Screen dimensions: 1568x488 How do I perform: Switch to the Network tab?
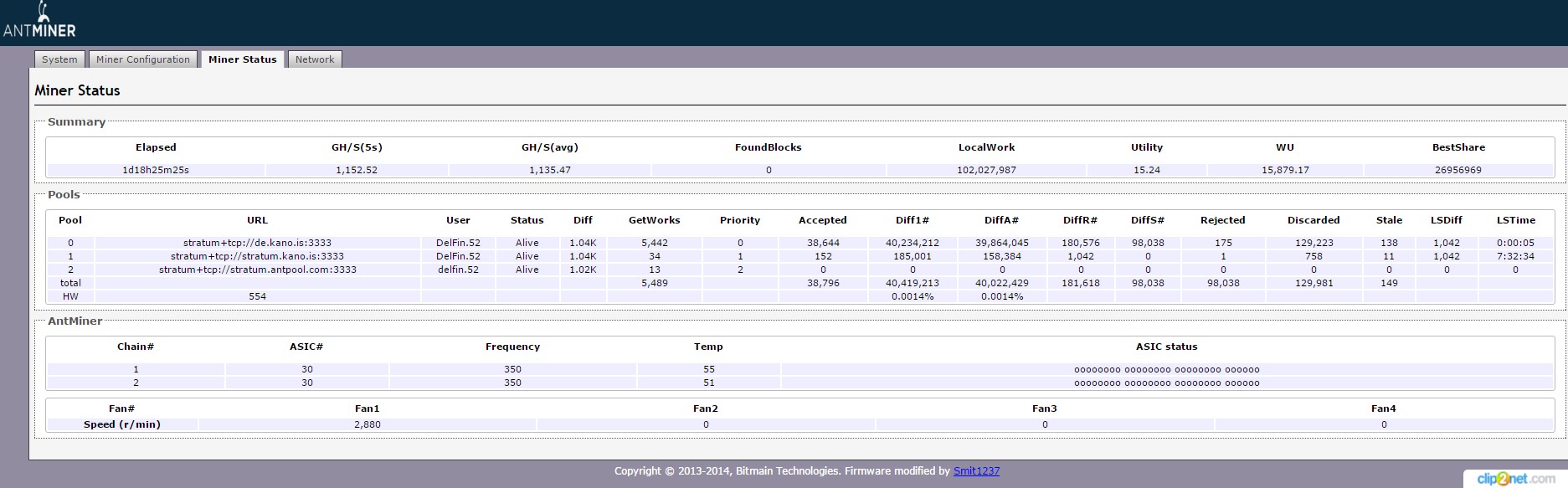point(315,59)
